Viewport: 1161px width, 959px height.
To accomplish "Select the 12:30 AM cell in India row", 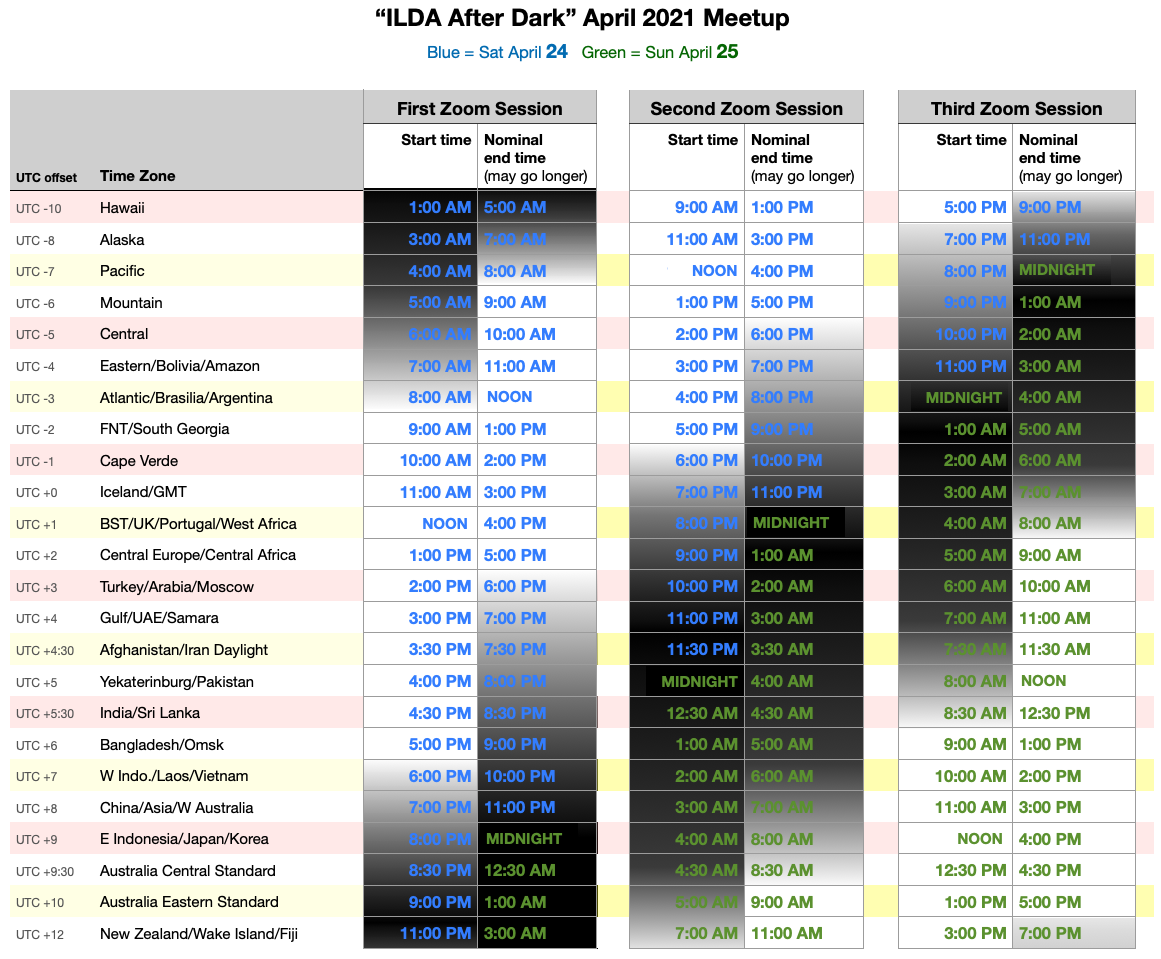I will 699,713.
